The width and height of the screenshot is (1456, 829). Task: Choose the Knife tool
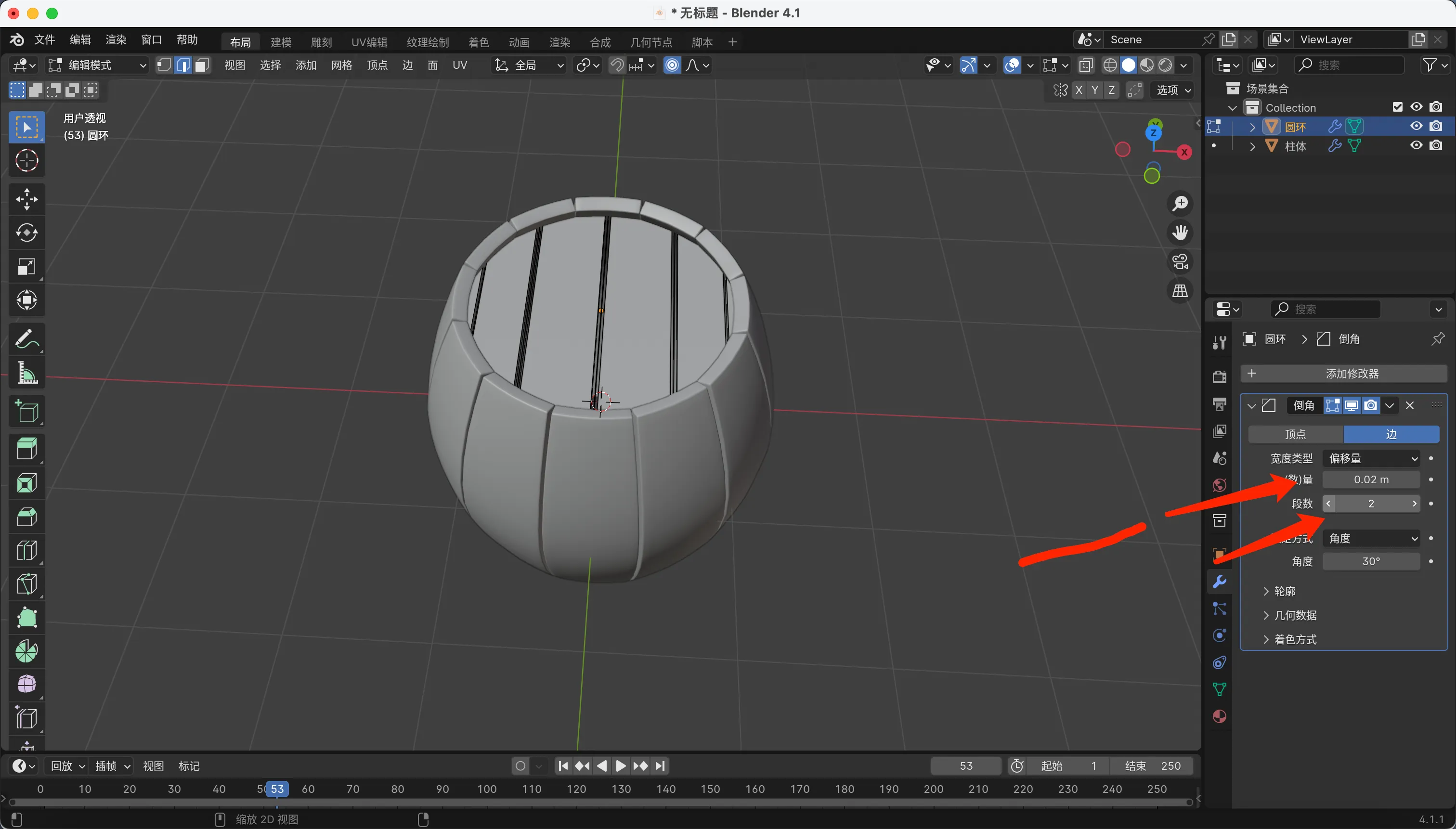pyautogui.click(x=26, y=584)
